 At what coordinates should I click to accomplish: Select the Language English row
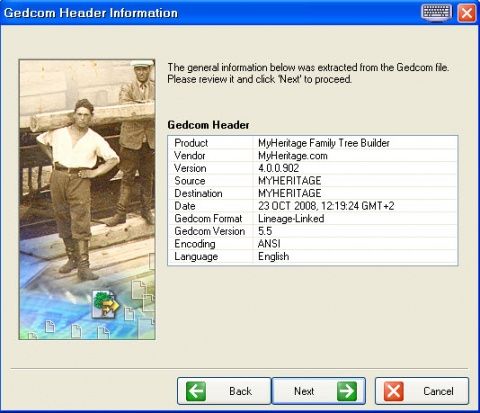pos(313,257)
